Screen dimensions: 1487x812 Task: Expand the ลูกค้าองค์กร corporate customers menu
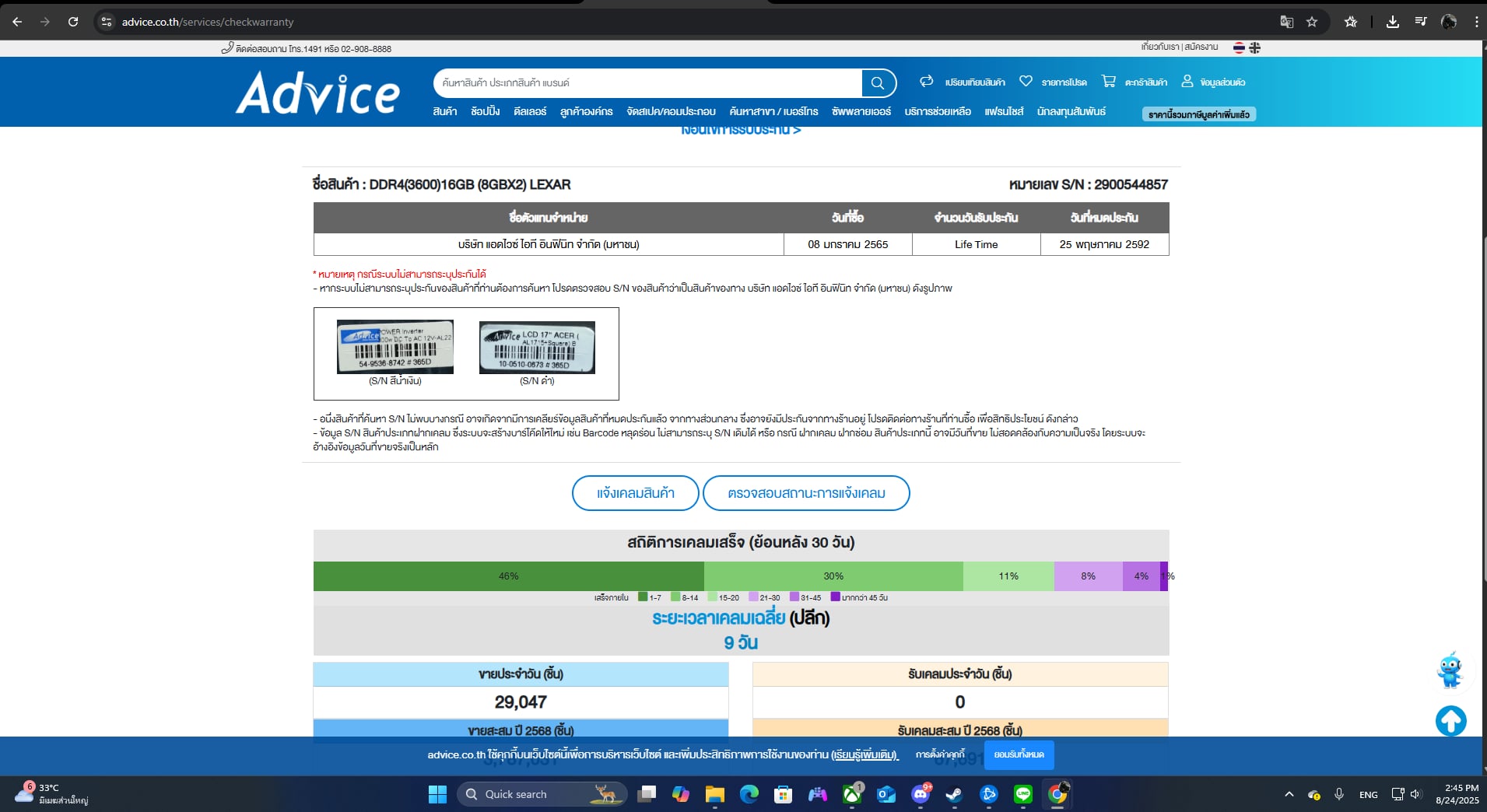point(586,112)
